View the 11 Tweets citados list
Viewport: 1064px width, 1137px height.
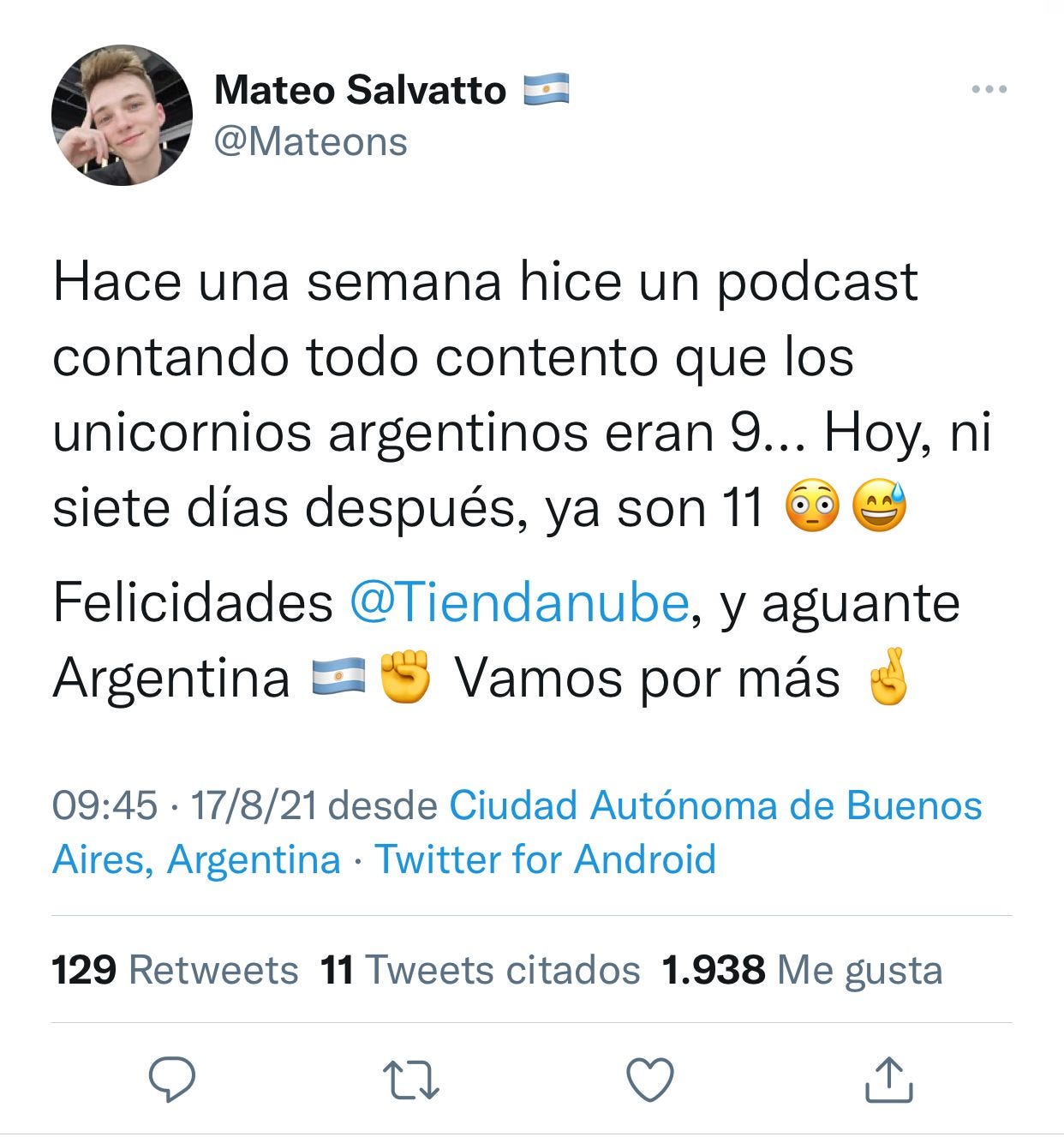pyautogui.click(x=481, y=970)
